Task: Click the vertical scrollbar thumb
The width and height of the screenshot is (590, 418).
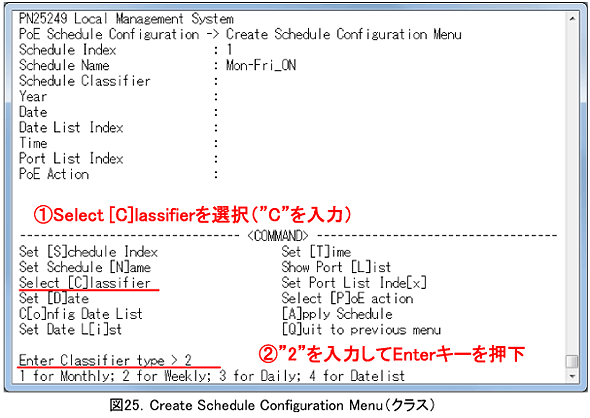Action: point(572,362)
